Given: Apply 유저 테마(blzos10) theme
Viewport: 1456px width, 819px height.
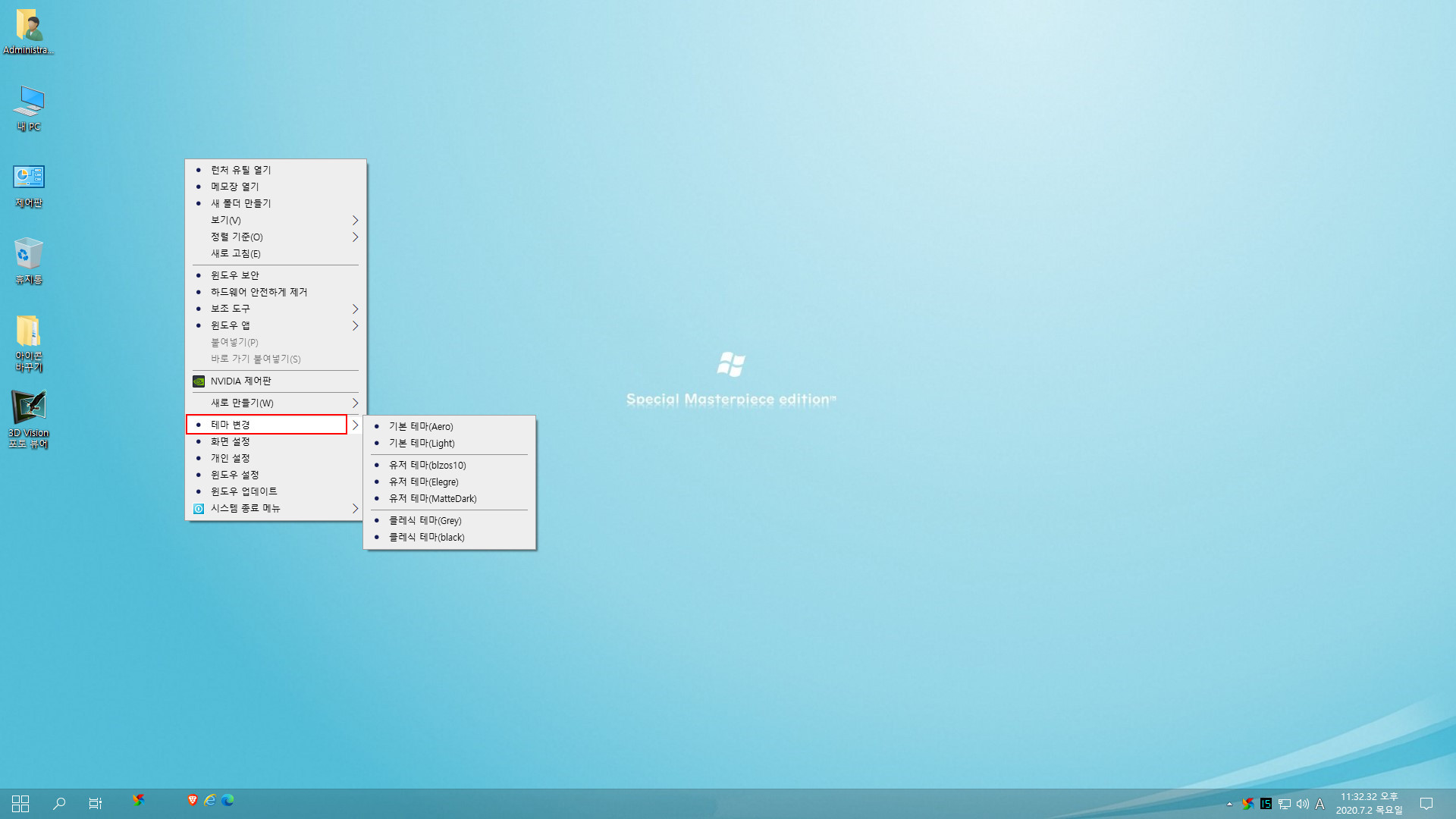Looking at the screenshot, I should pos(450,466).
